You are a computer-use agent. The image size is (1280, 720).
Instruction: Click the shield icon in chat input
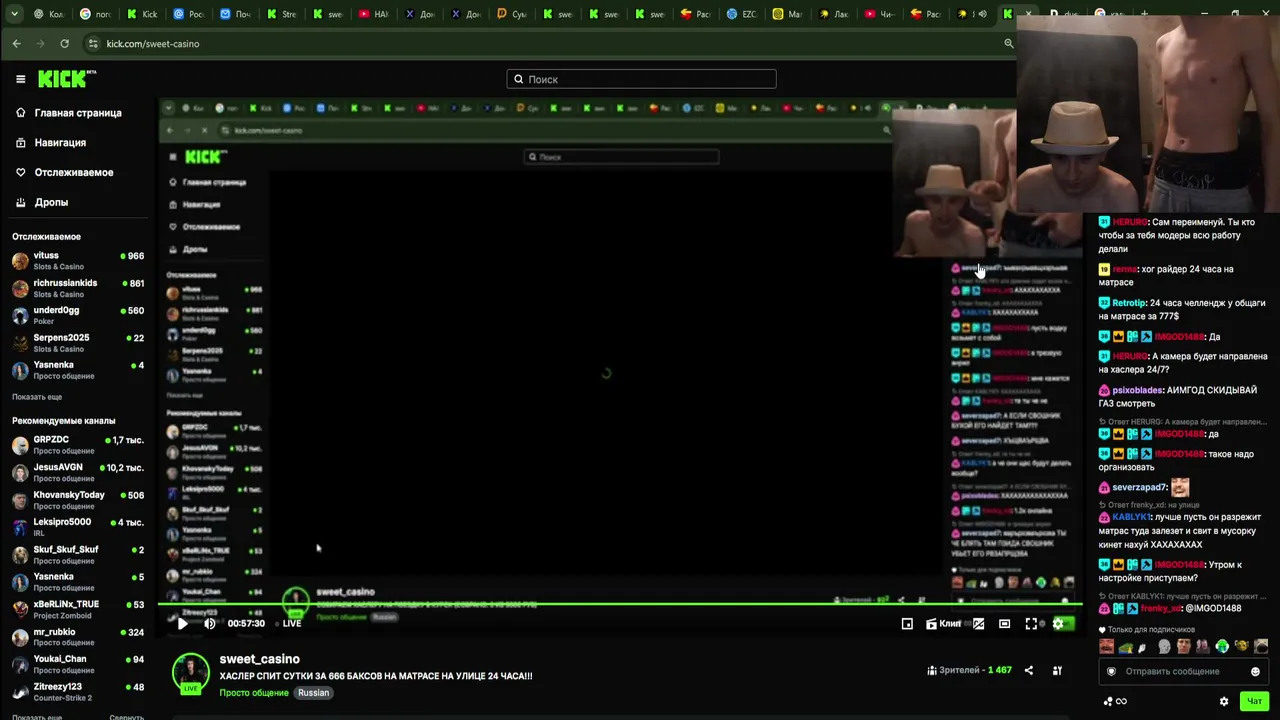click(1111, 671)
